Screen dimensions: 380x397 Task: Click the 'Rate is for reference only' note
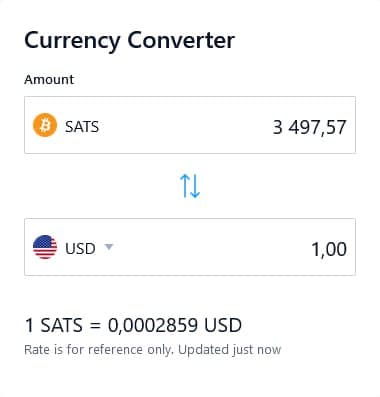point(99,350)
